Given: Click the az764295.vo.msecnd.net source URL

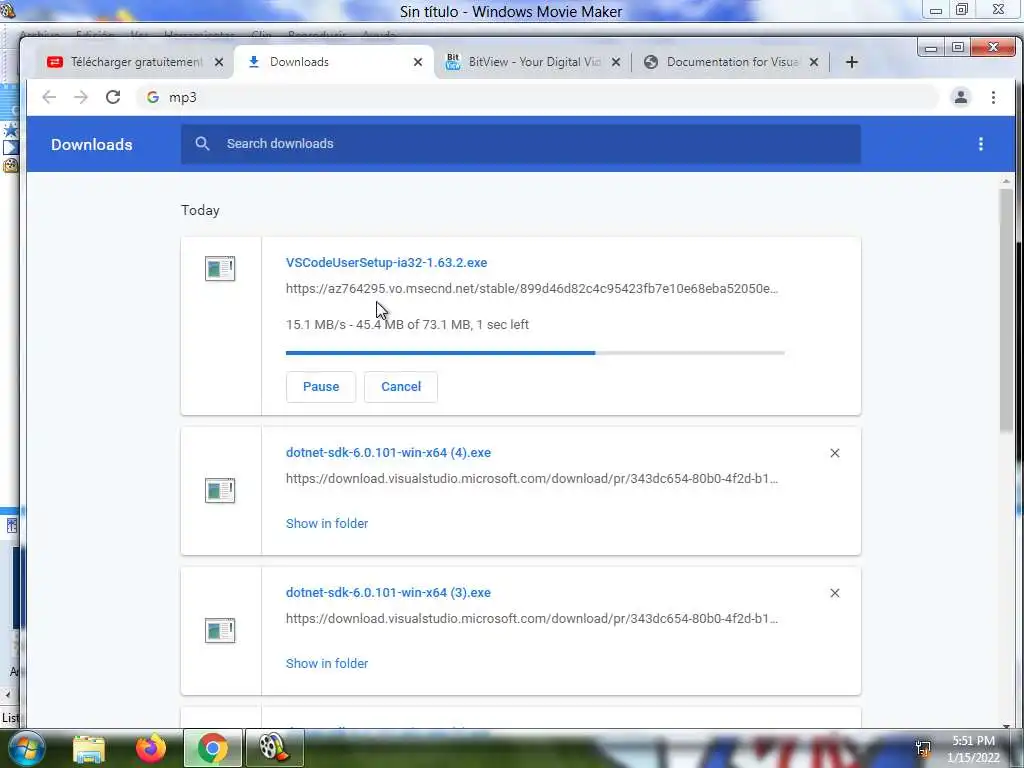Looking at the screenshot, I should click(532, 289).
